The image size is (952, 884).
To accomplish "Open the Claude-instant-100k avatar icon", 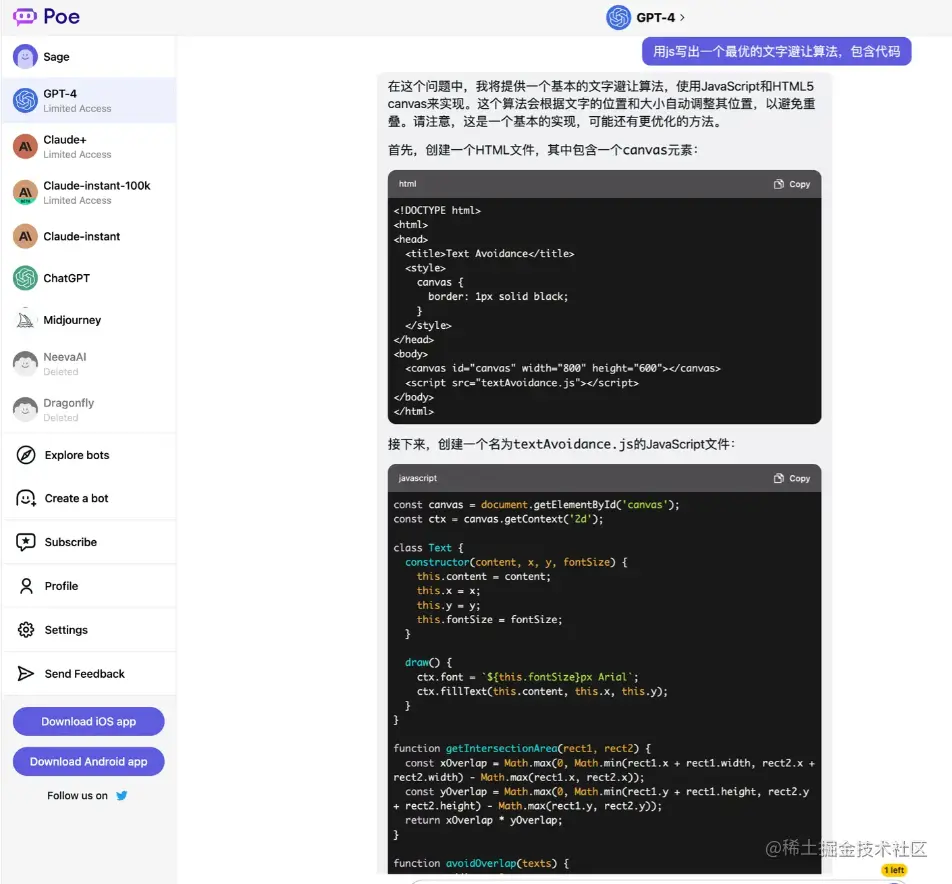I will tap(25, 192).
